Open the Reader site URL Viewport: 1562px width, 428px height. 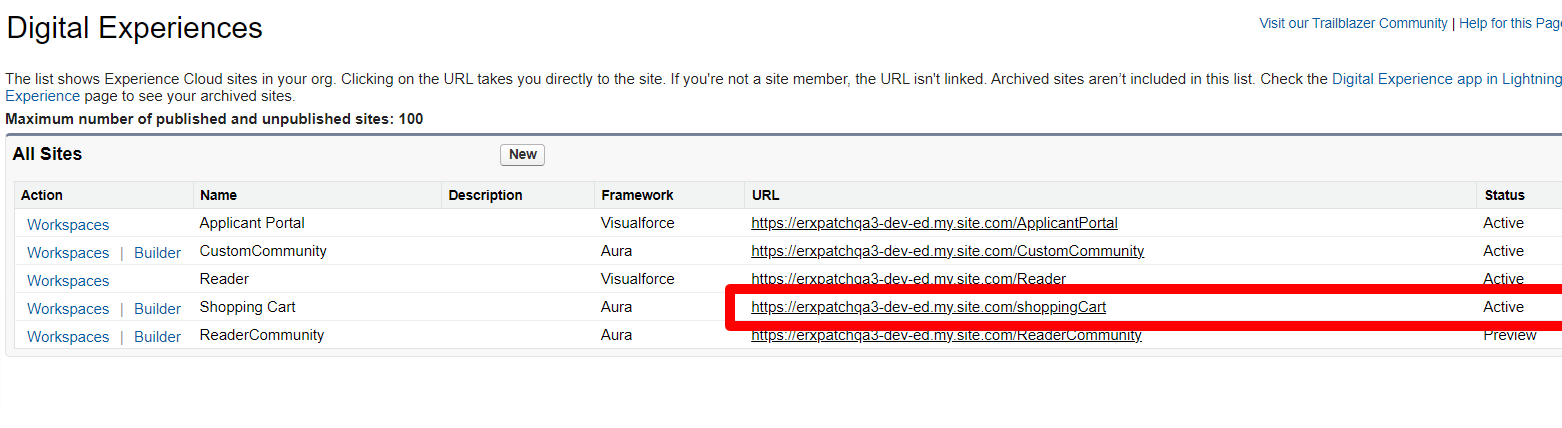click(908, 279)
